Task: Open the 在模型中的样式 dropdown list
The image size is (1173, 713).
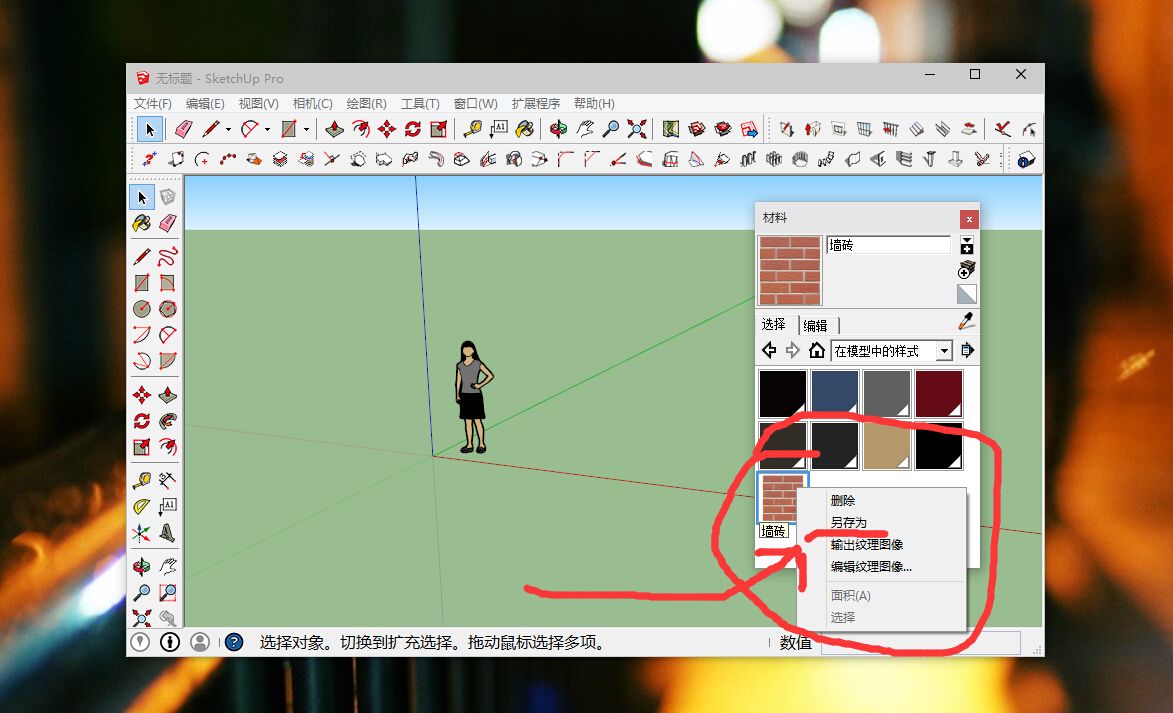Action: point(944,351)
